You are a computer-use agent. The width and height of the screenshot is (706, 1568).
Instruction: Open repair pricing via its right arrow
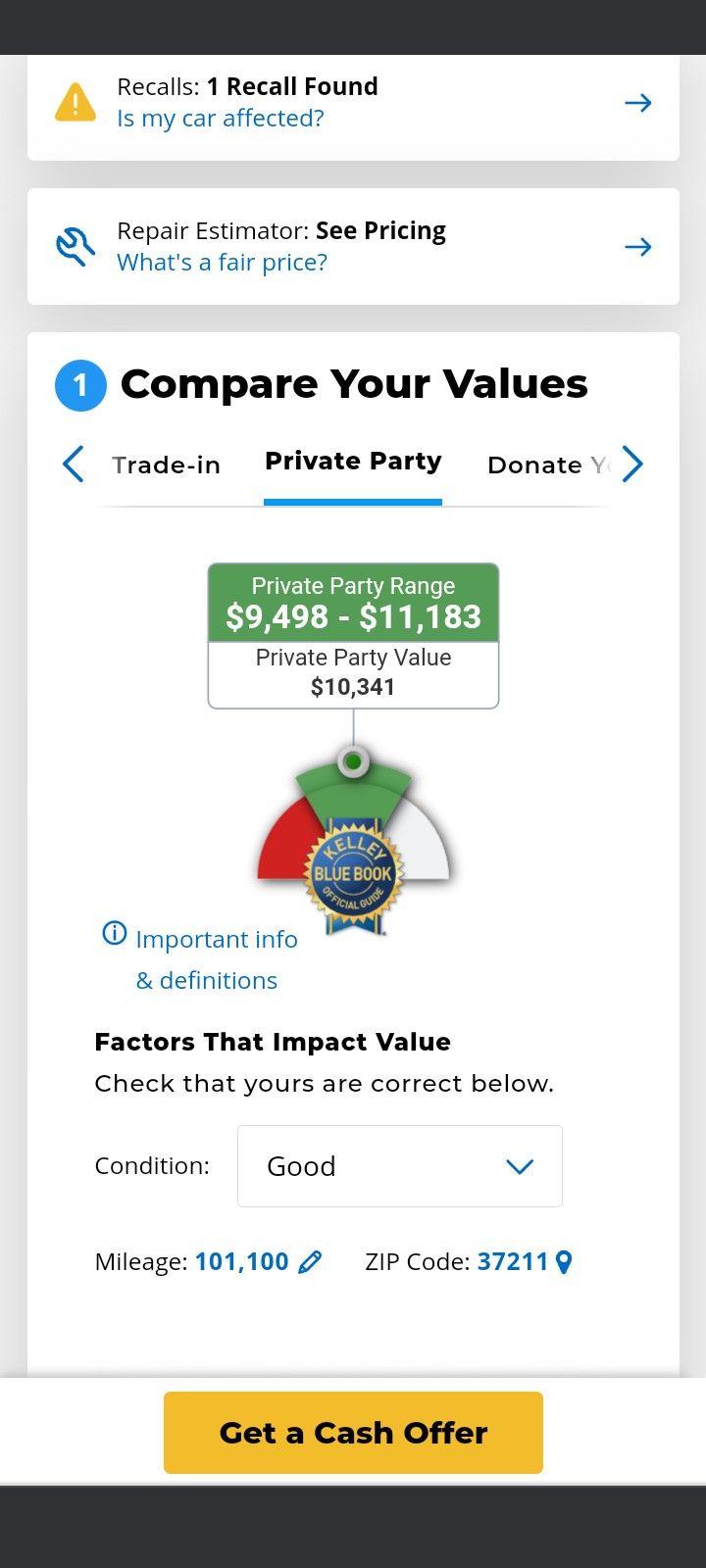pyautogui.click(x=638, y=247)
